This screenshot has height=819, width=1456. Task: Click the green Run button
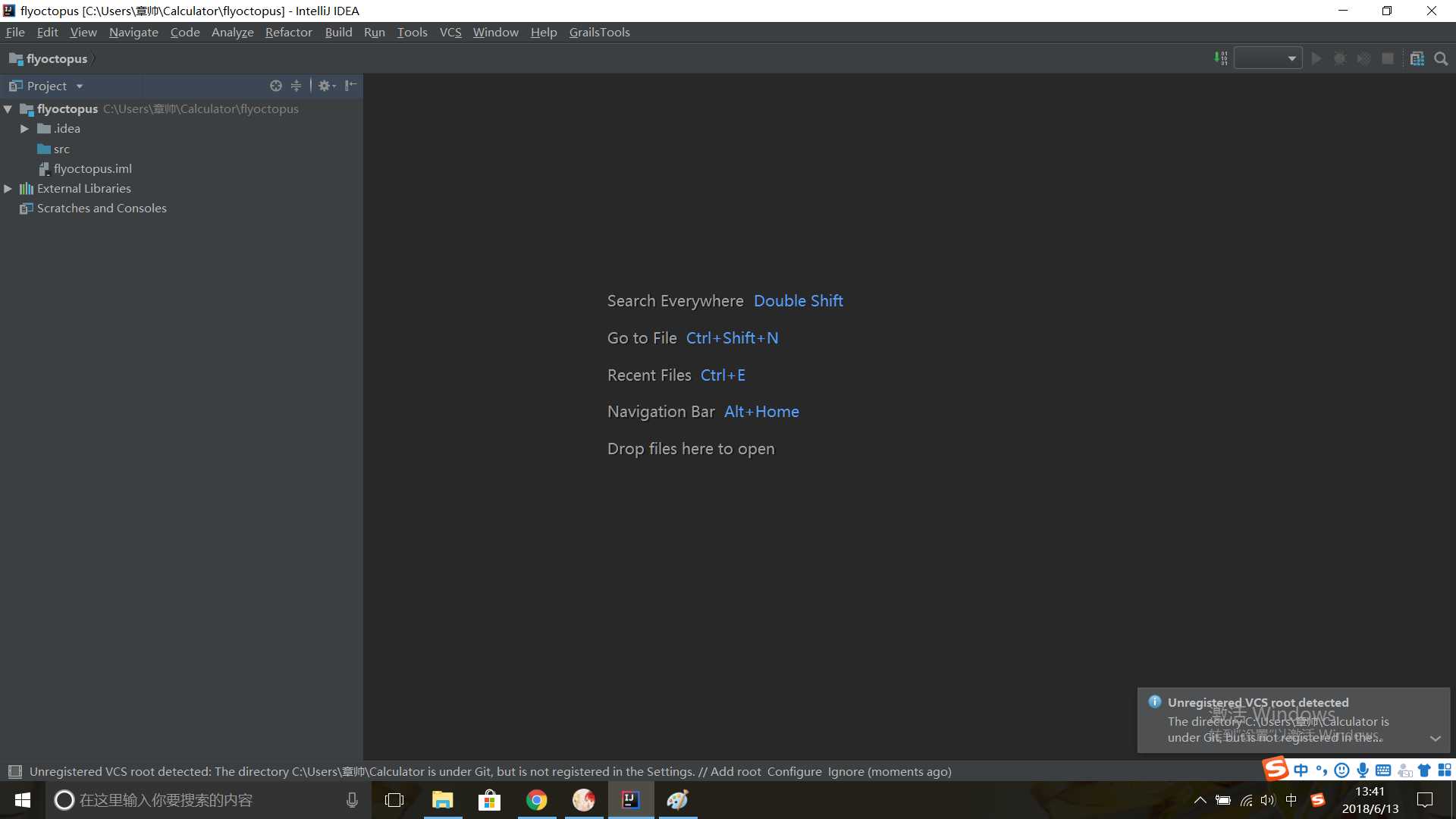click(1316, 58)
